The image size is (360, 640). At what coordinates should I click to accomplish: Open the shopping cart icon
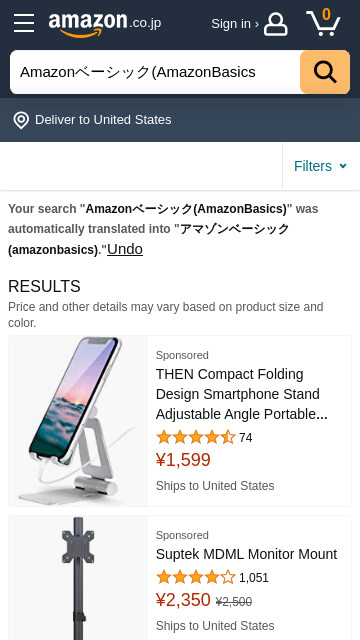pos(323,23)
